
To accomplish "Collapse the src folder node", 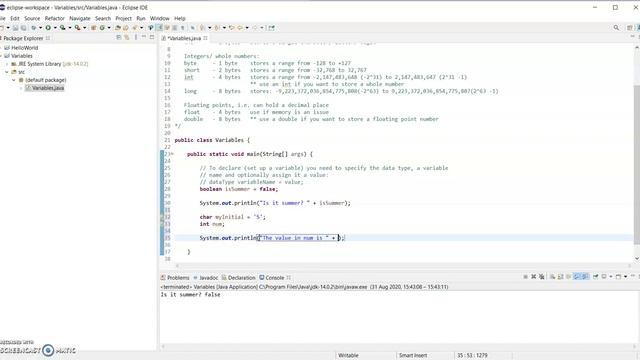I will pos(7,72).
